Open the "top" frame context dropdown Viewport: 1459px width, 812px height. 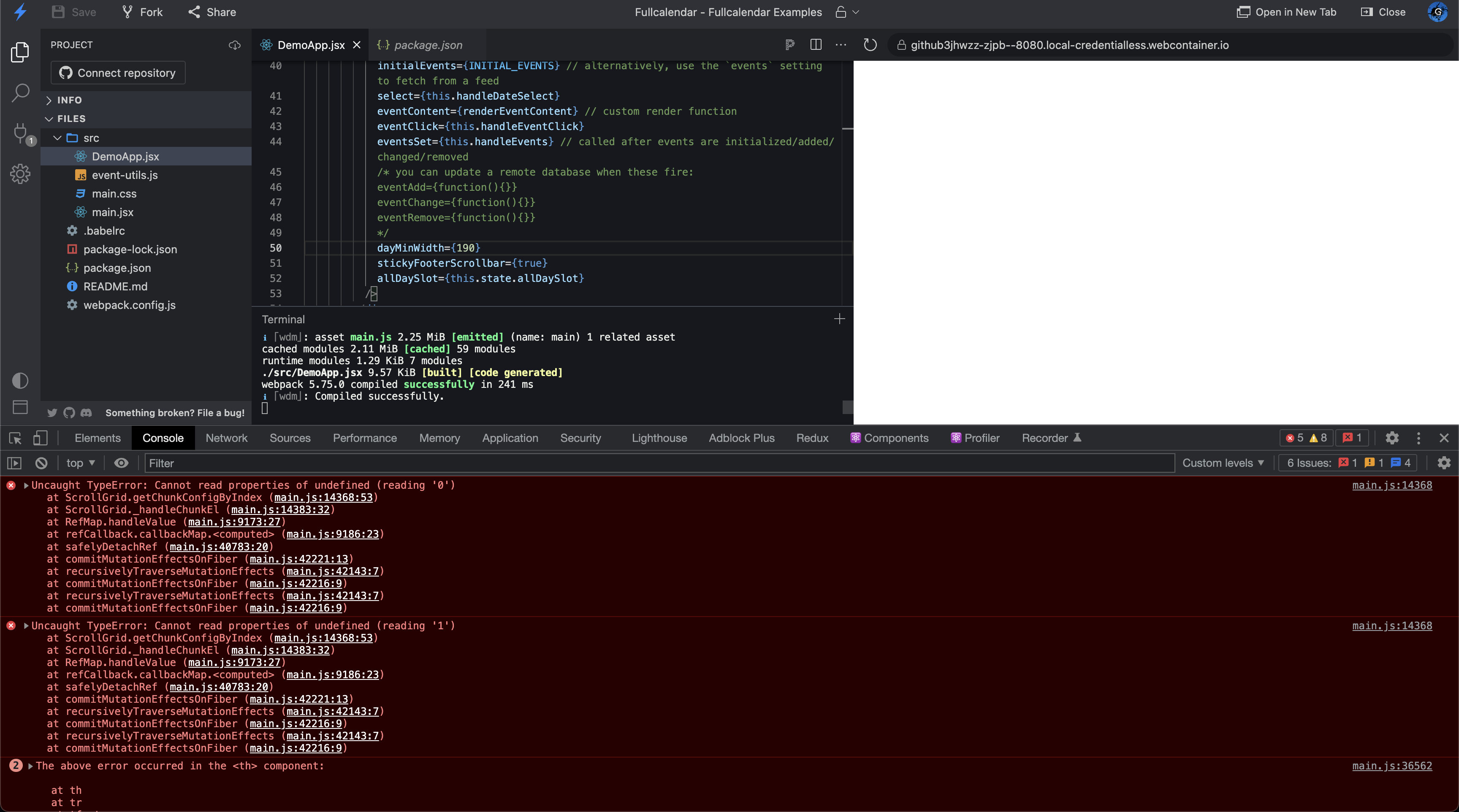click(x=79, y=463)
